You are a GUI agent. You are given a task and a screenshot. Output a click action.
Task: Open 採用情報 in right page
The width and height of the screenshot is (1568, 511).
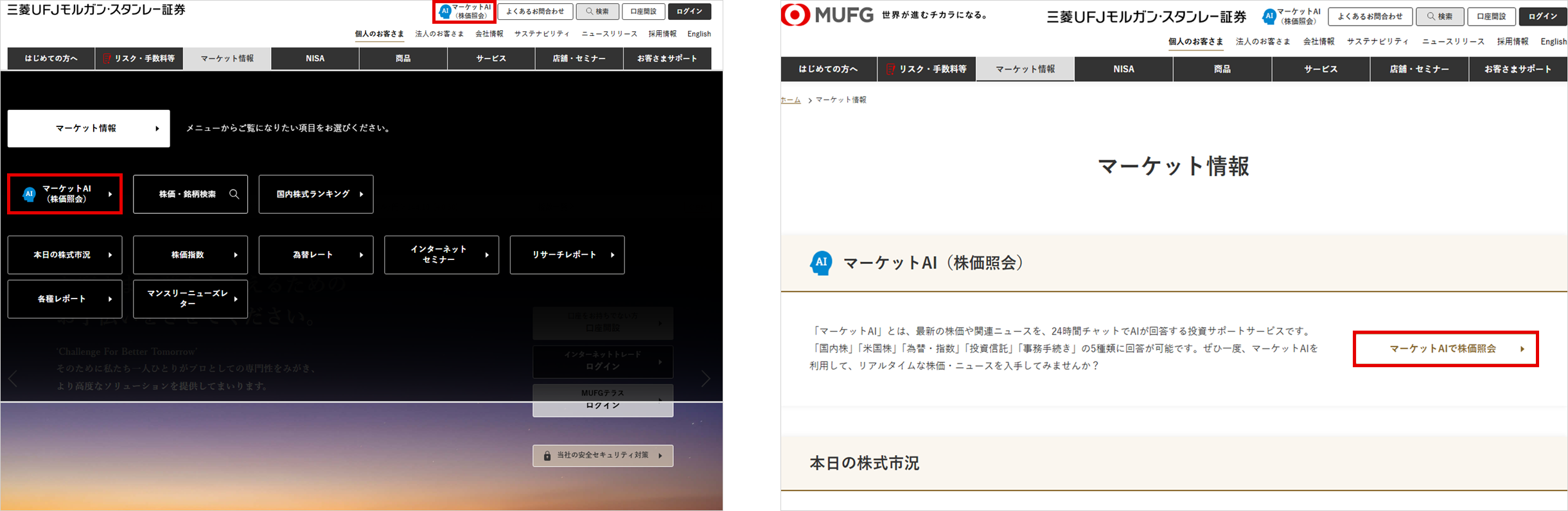coord(1513,42)
